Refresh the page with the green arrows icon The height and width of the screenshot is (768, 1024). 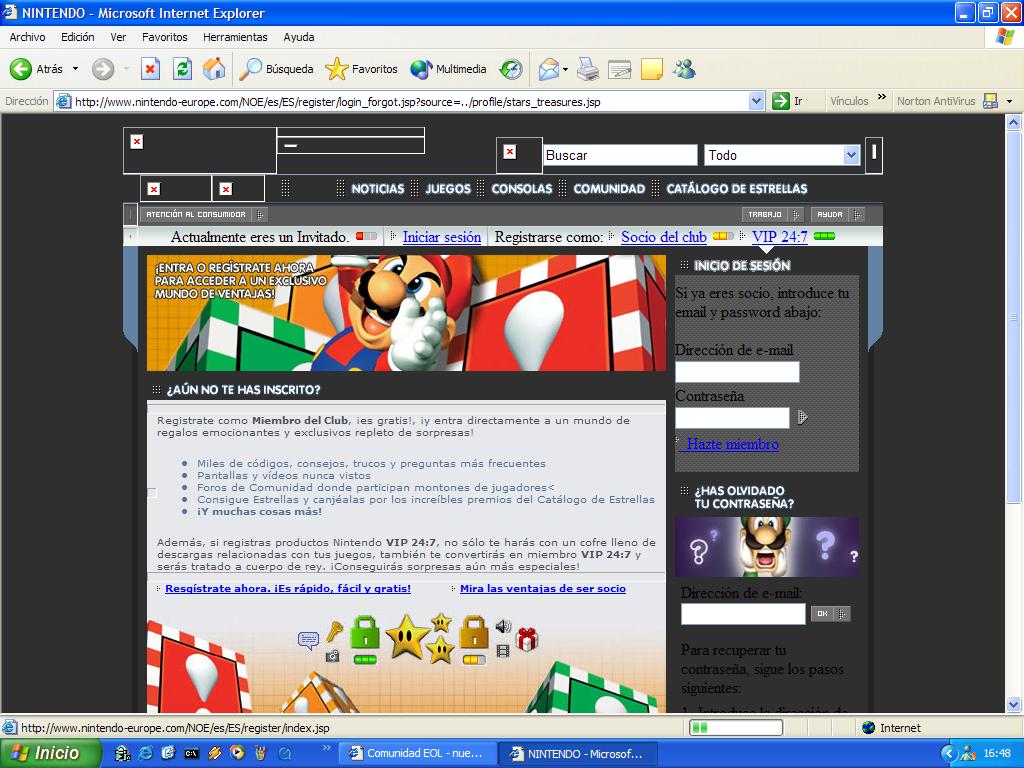(x=182, y=69)
